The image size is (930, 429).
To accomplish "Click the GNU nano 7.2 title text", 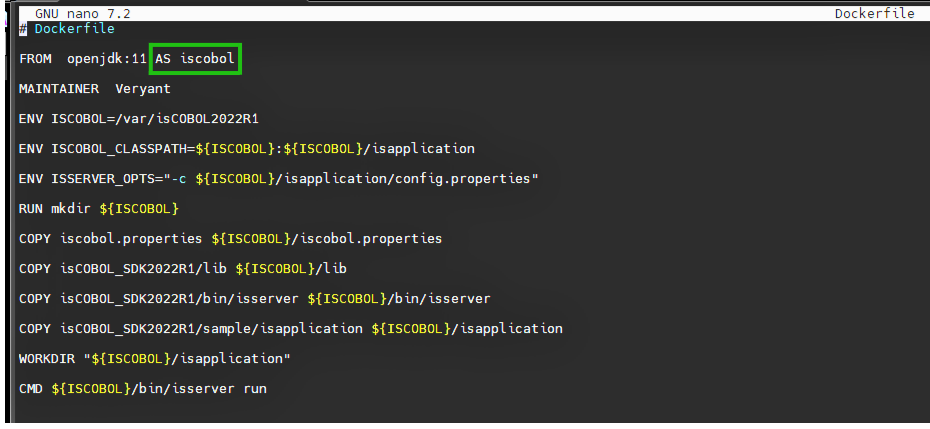I will click(x=82, y=13).
